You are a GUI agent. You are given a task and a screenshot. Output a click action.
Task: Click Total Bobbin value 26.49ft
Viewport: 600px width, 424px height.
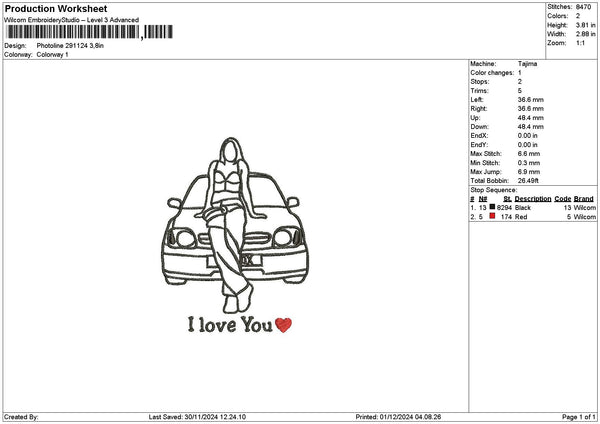tap(528, 181)
